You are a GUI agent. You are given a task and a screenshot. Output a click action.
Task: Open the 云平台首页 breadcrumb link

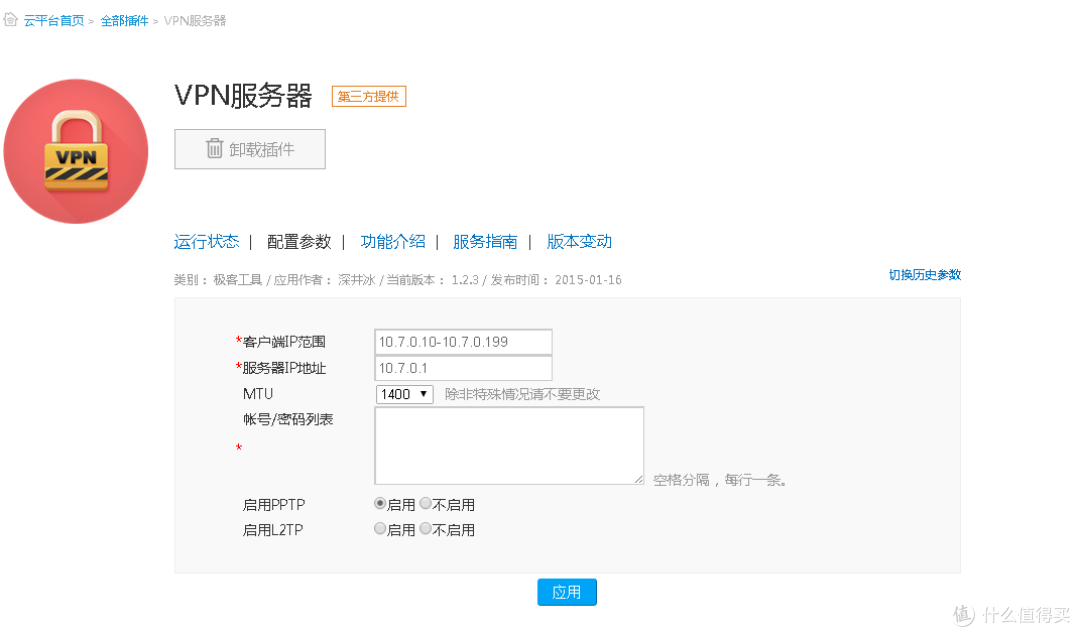[54, 21]
